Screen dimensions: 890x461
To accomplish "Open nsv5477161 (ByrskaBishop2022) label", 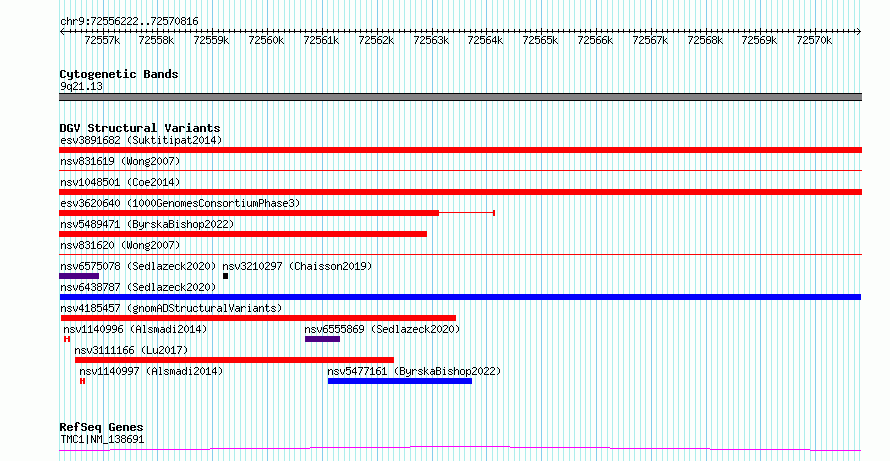I will coord(414,371).
